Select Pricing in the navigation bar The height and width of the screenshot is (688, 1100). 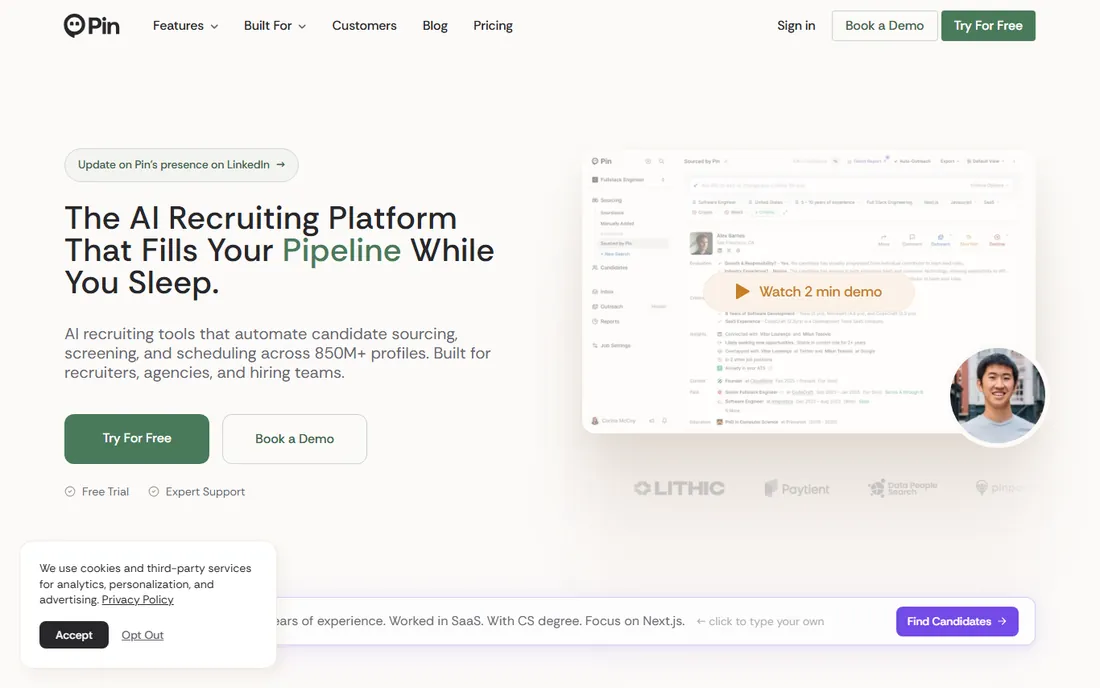click(x=493, y=26)
